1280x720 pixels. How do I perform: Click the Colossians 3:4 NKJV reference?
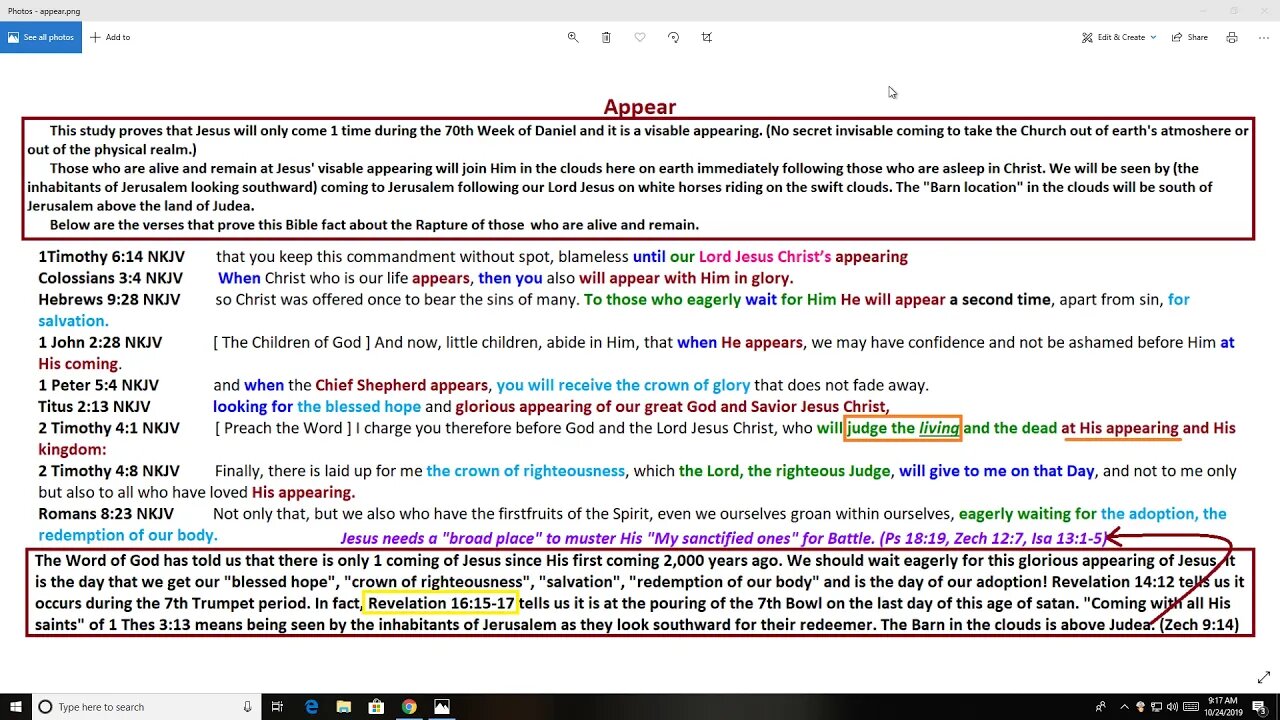[111, 278]
